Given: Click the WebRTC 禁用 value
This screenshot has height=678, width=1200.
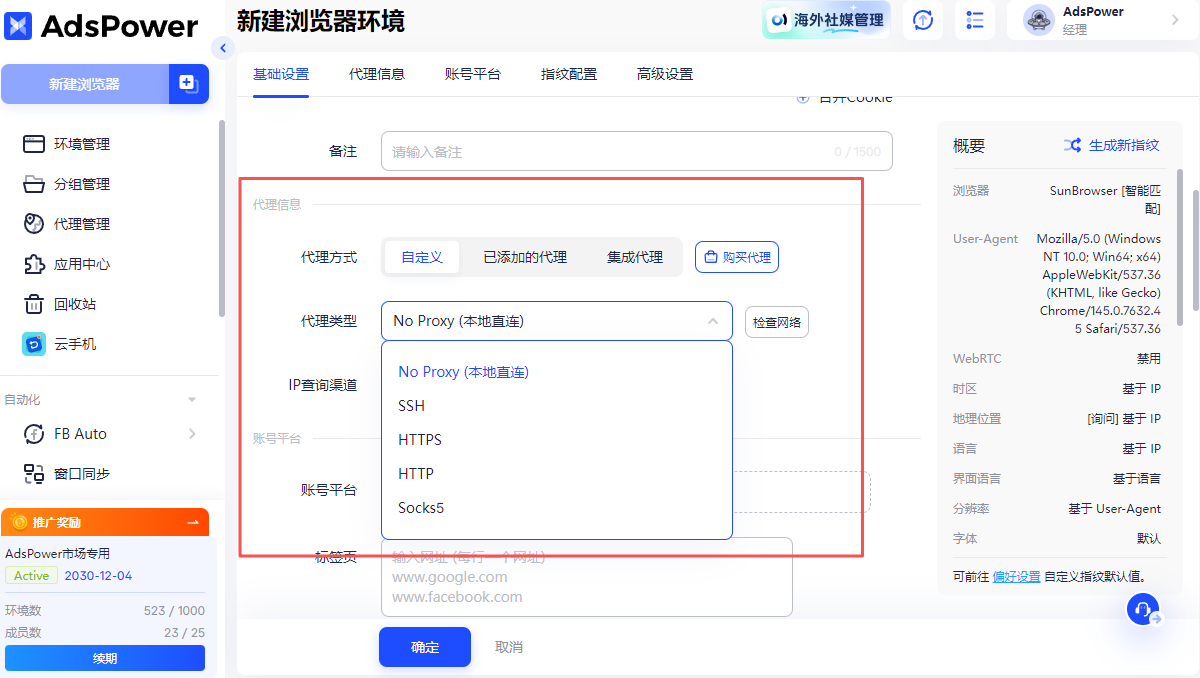Looking at the screenshot, I should coord(1148,358).
